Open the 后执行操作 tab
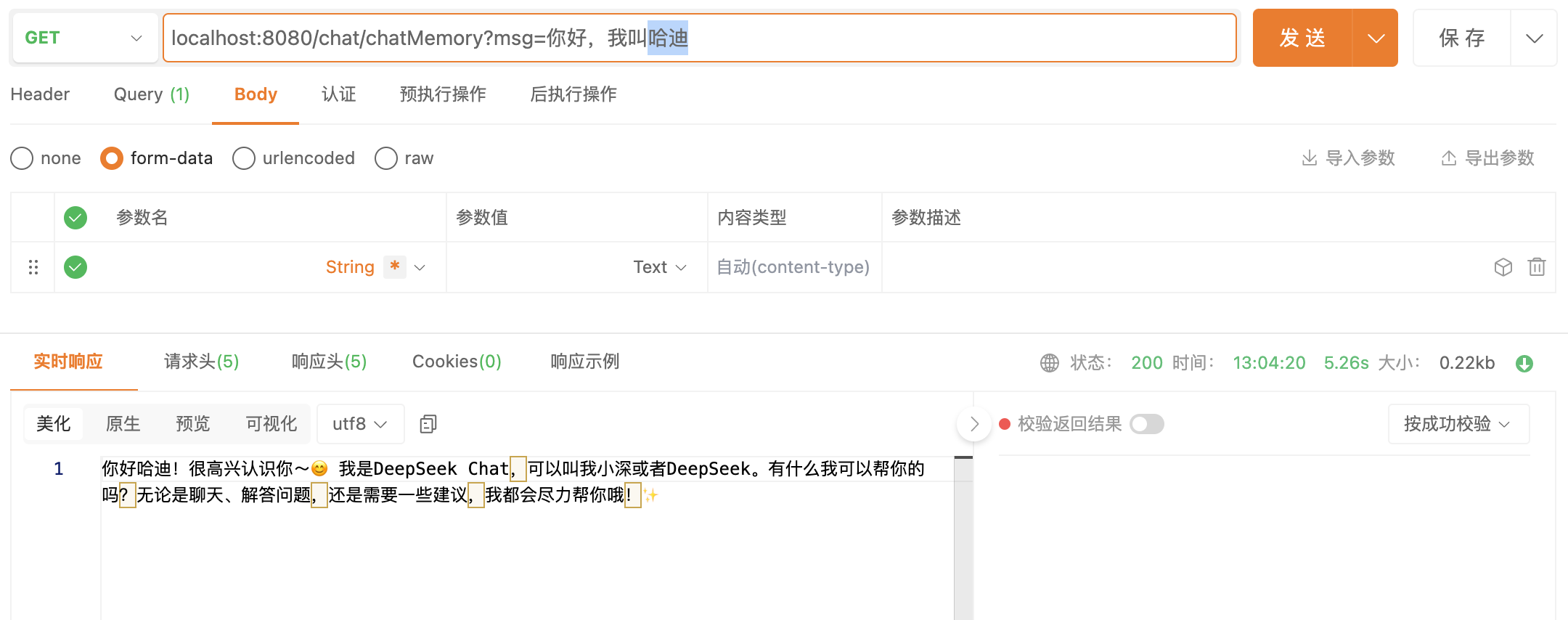The image size is (1568, 620). pos(574,94)
